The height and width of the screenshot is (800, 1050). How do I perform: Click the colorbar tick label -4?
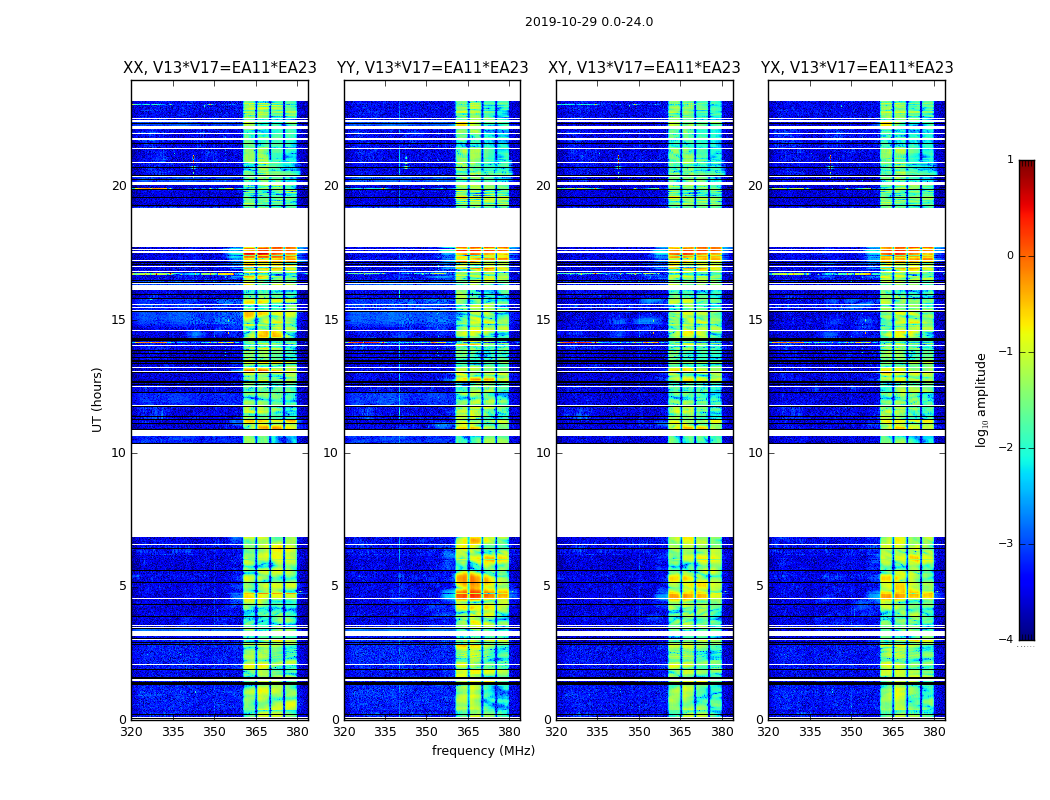click(x=1006, y=639)
